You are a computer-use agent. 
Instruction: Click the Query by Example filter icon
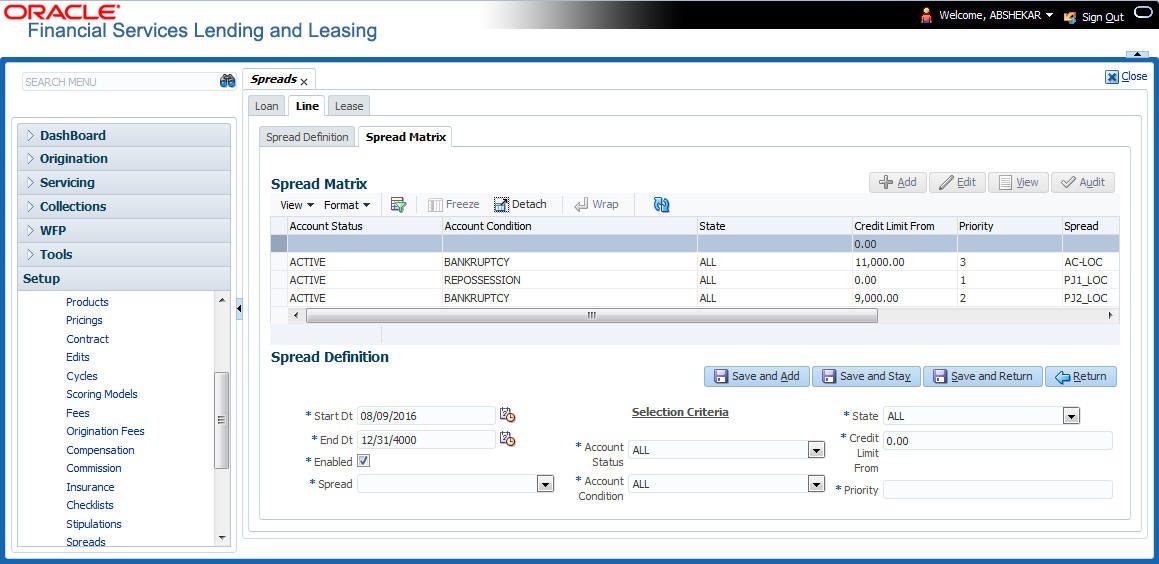point(398,205)
